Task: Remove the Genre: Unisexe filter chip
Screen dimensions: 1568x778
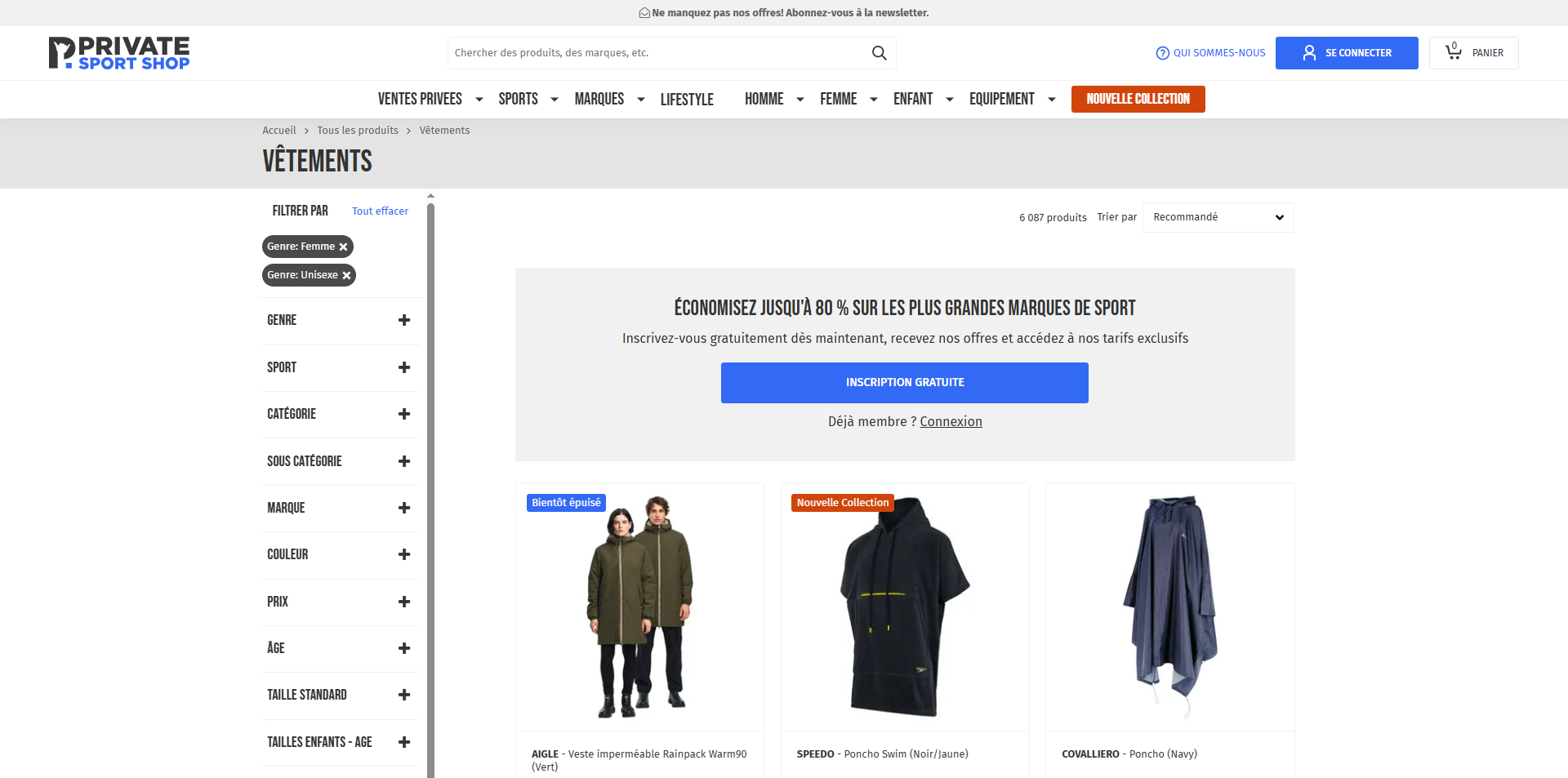Action: tap(347, 275)
